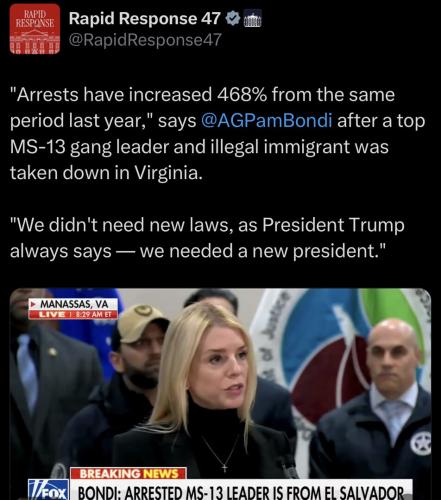Image resolution: width=441 pixels, height=500 pixels.
Task: Open the Rapid Response 47 display name
Action: coord(145,18)
